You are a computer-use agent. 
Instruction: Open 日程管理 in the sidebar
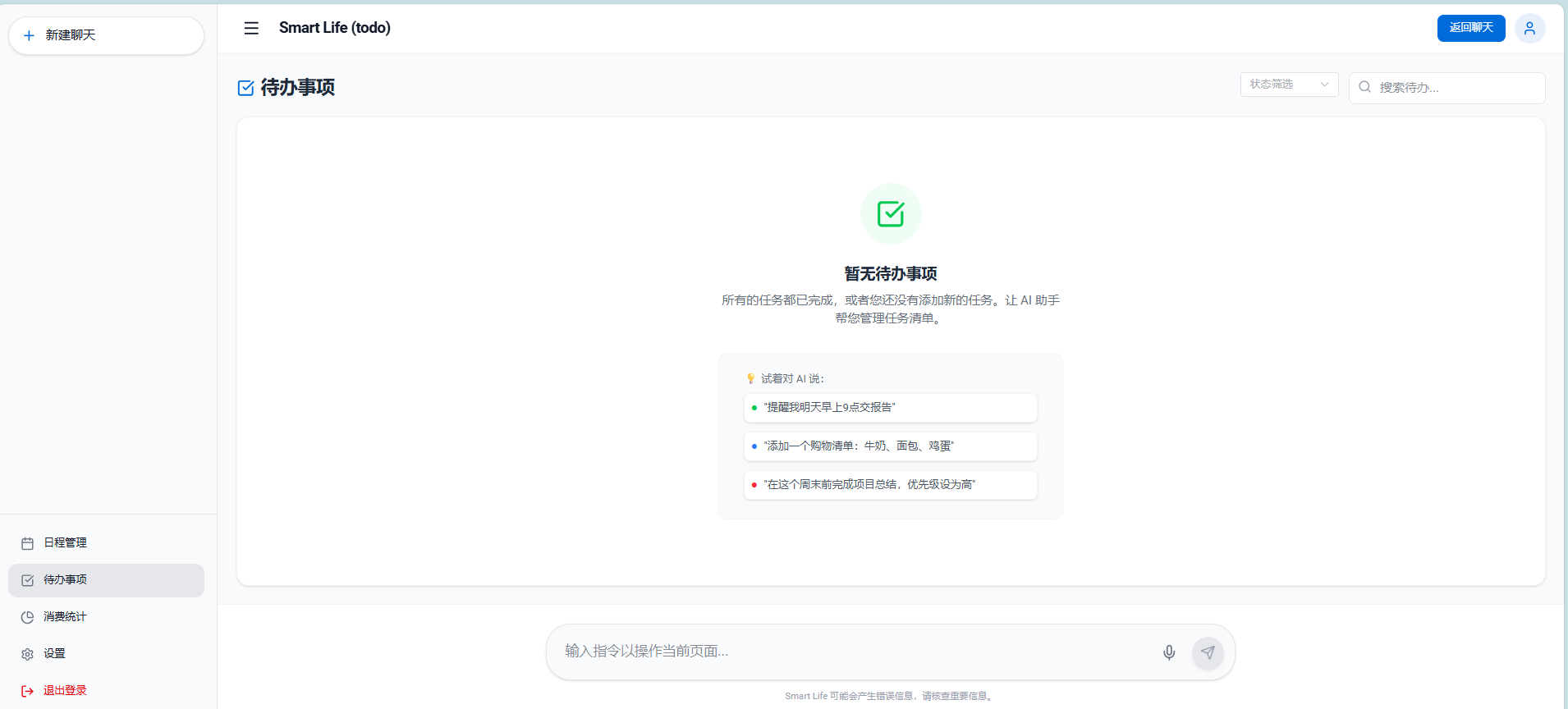click(x=106, y=543)
